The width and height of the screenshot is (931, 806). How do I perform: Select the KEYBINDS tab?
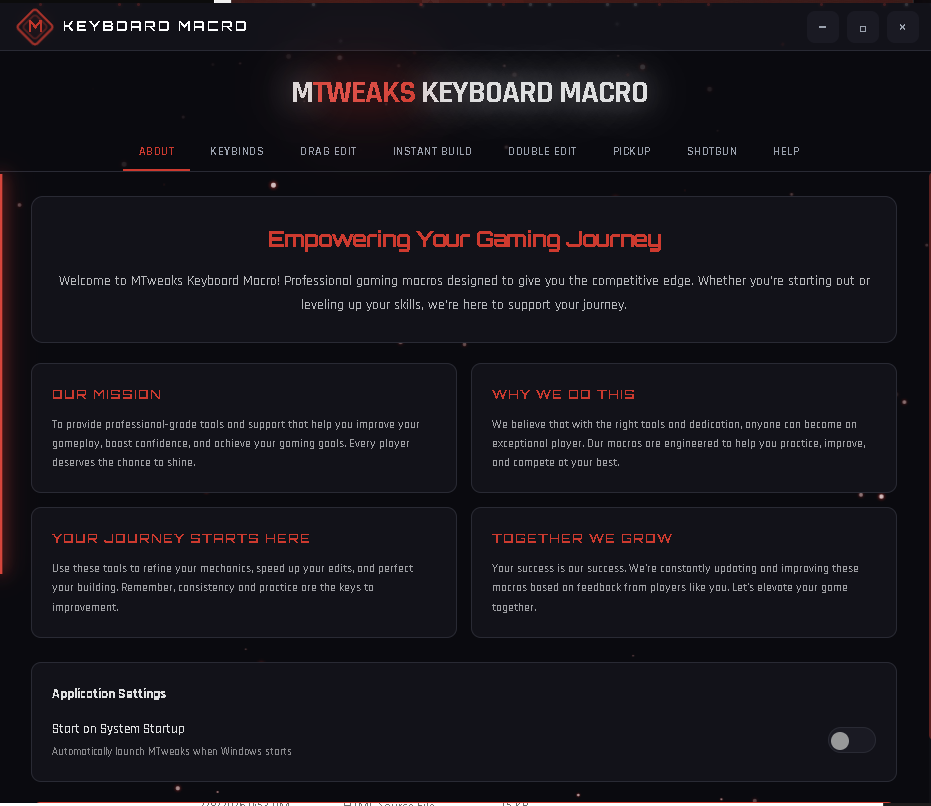[x=237, y=151]
